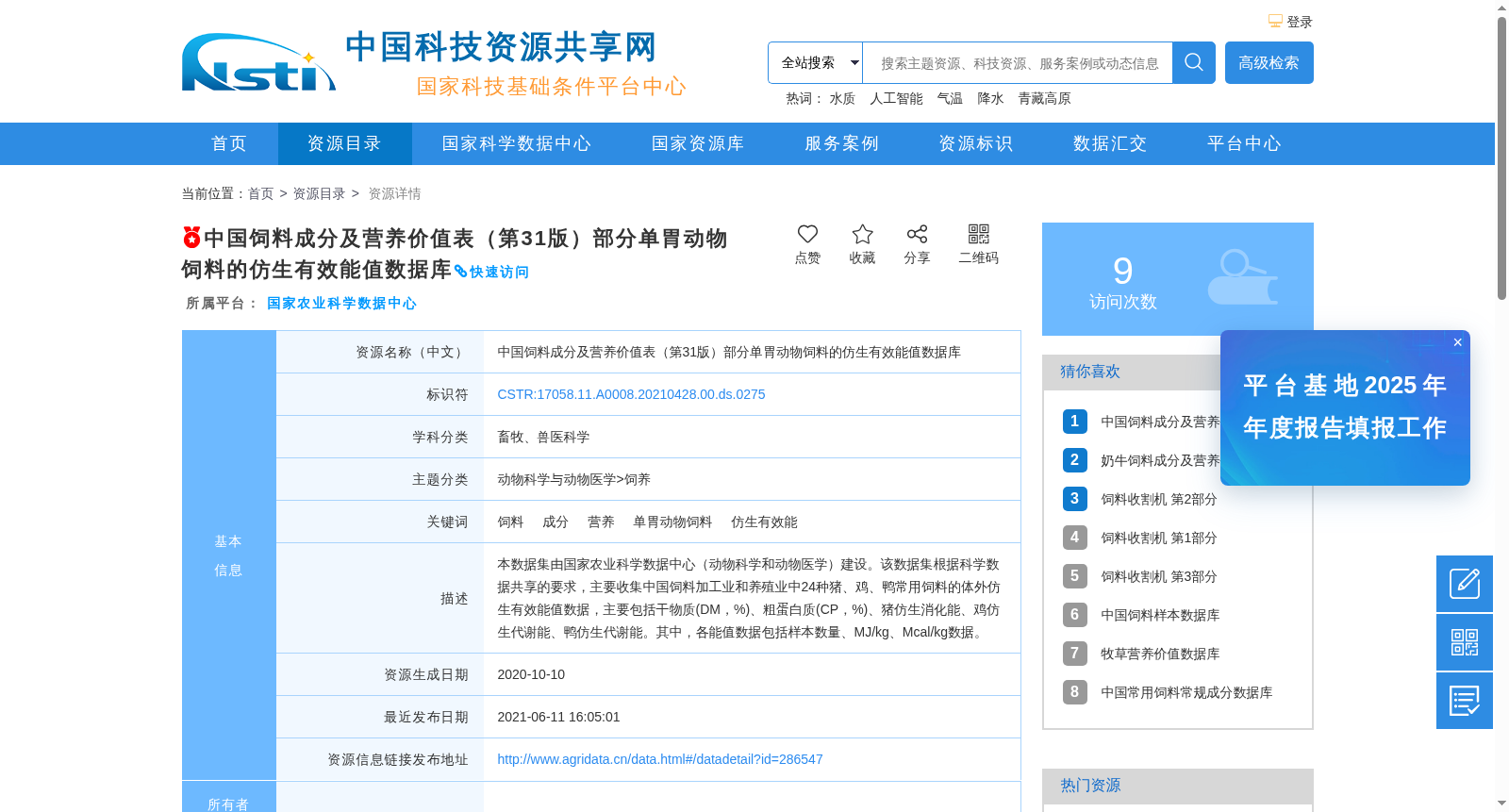Click breadcrumb link 首页
This screenshot has width=1509, height=812.
coord(260,193)
